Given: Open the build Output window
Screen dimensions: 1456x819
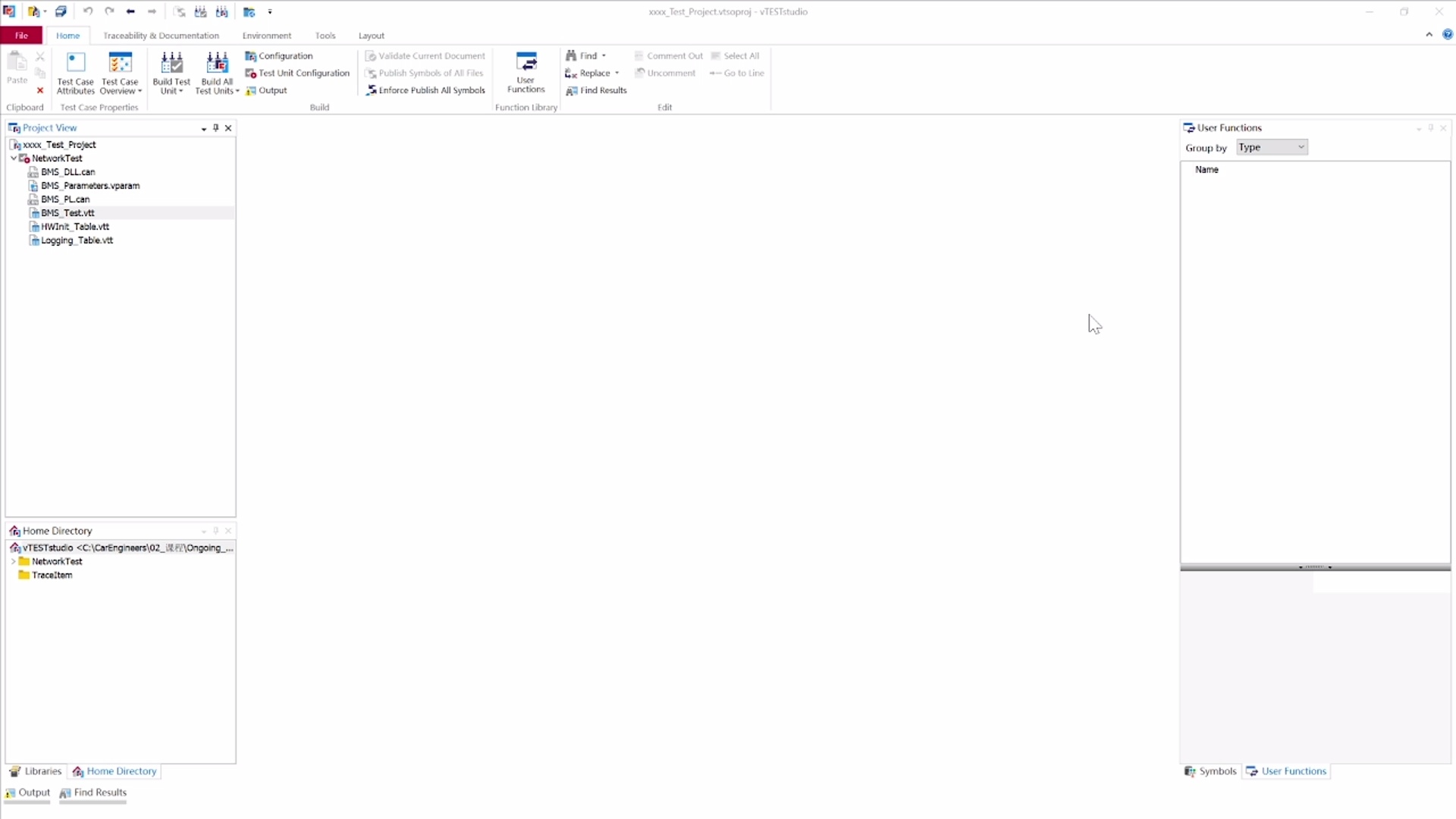Looking at the screenshot, I should 266,90.
